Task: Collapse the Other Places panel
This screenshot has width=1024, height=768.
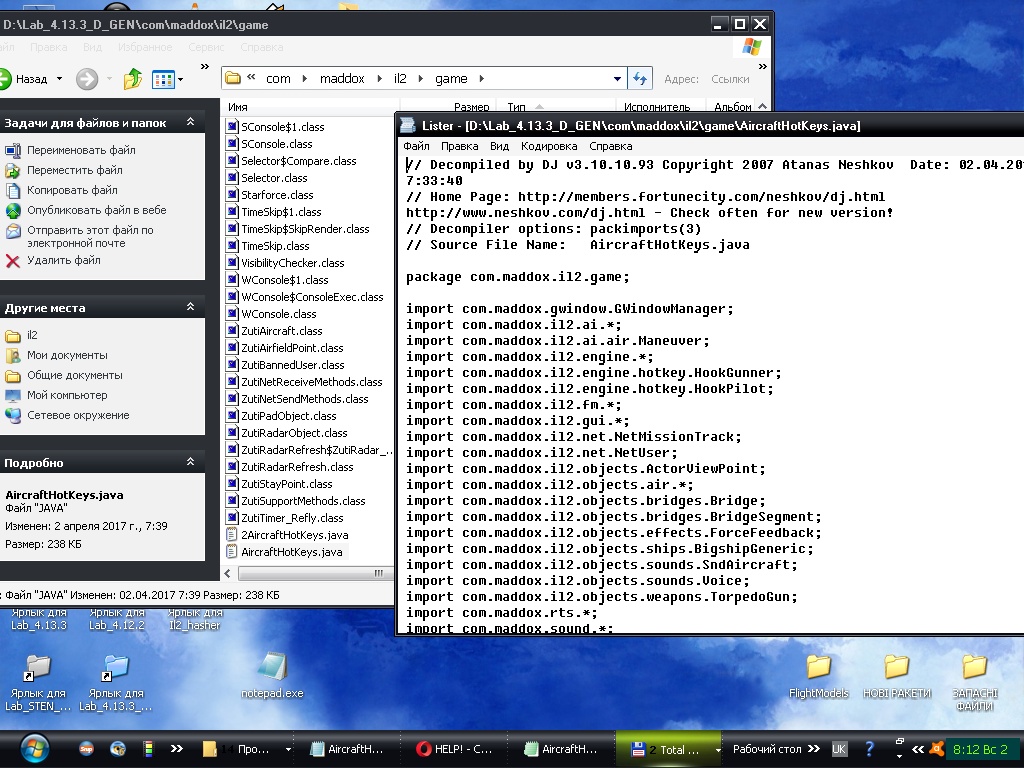Action: pyautogui.click(x=190, y=308)
